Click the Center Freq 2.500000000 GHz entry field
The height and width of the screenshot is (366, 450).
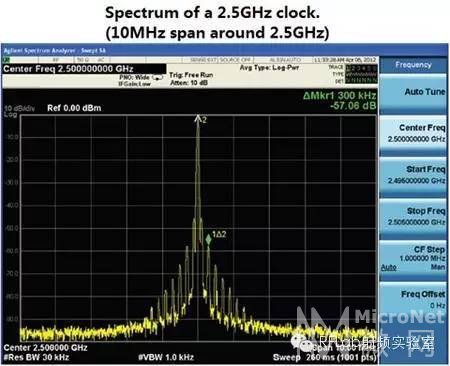click(x=84, y=69)
